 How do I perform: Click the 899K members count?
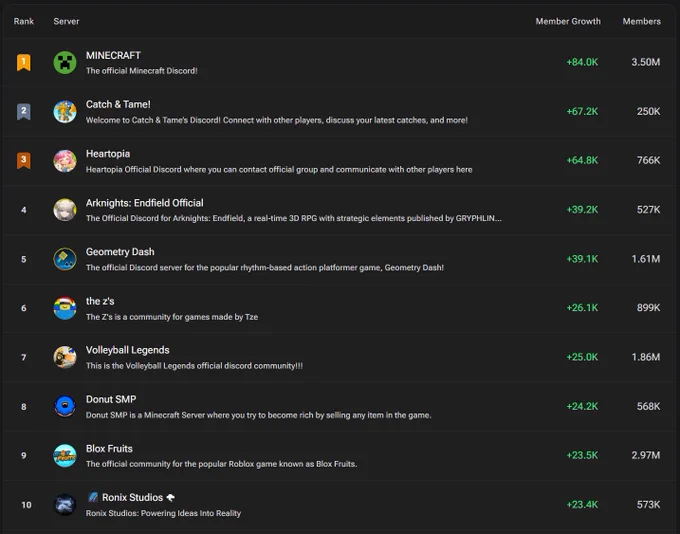coord(648,308)
